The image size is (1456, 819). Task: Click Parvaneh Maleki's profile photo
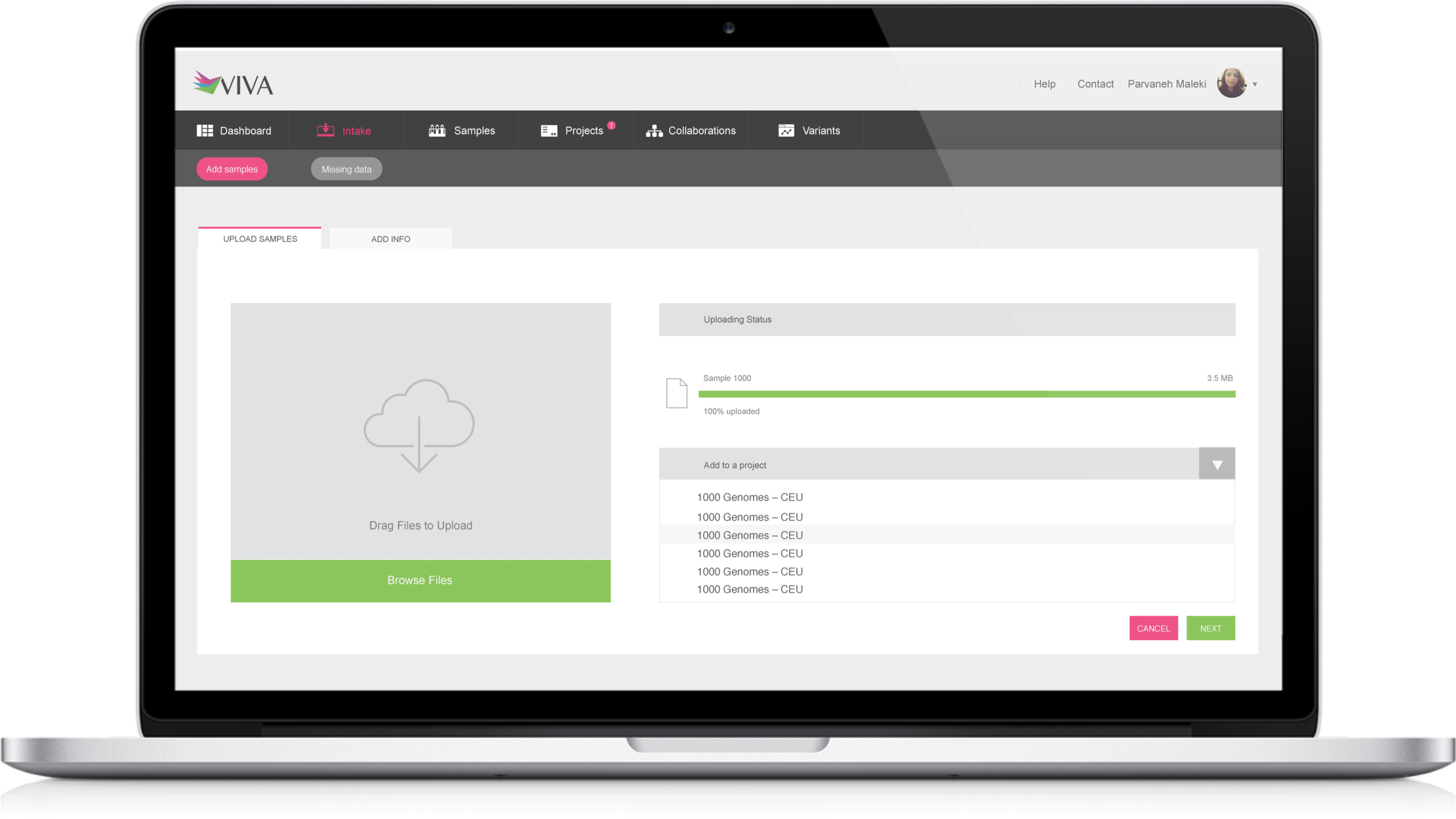tap(1231, 83)
